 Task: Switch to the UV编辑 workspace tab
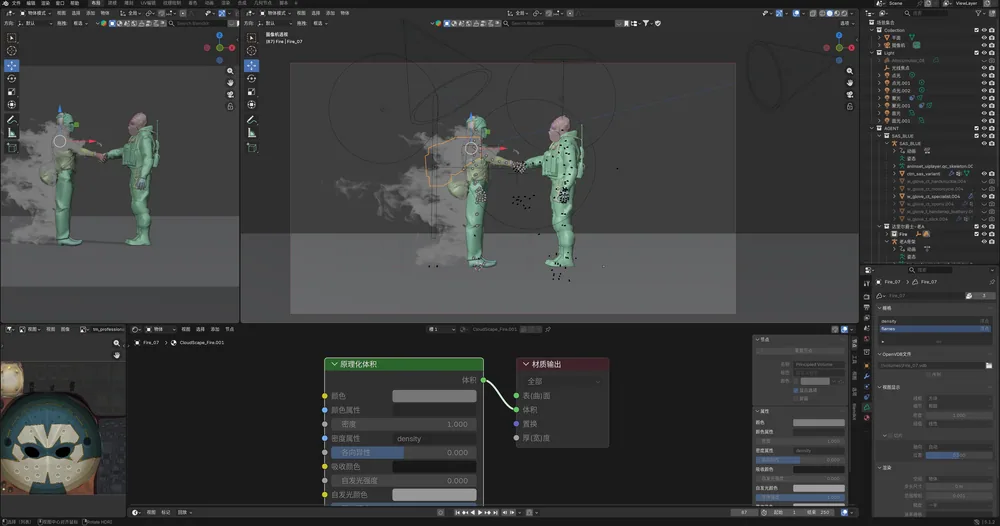(x=148, y=3)
